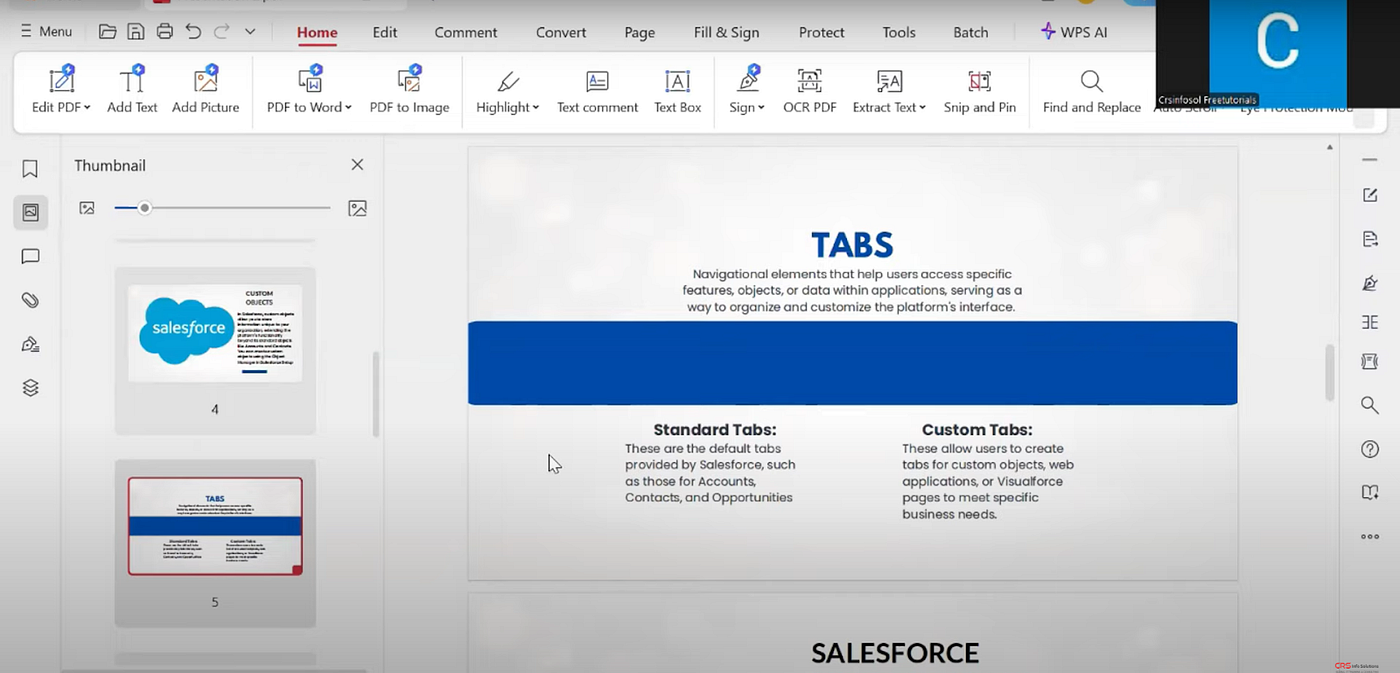The height and width of the screenshot is (673, 1400).
Task: Click the Standard Tabs: heading
Action: coord(715,429)
